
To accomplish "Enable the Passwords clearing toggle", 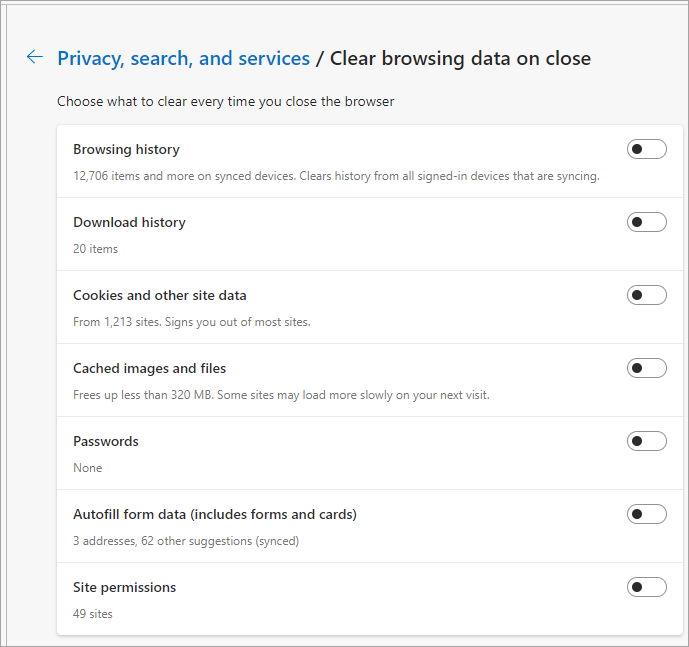I will coord(646,441).
